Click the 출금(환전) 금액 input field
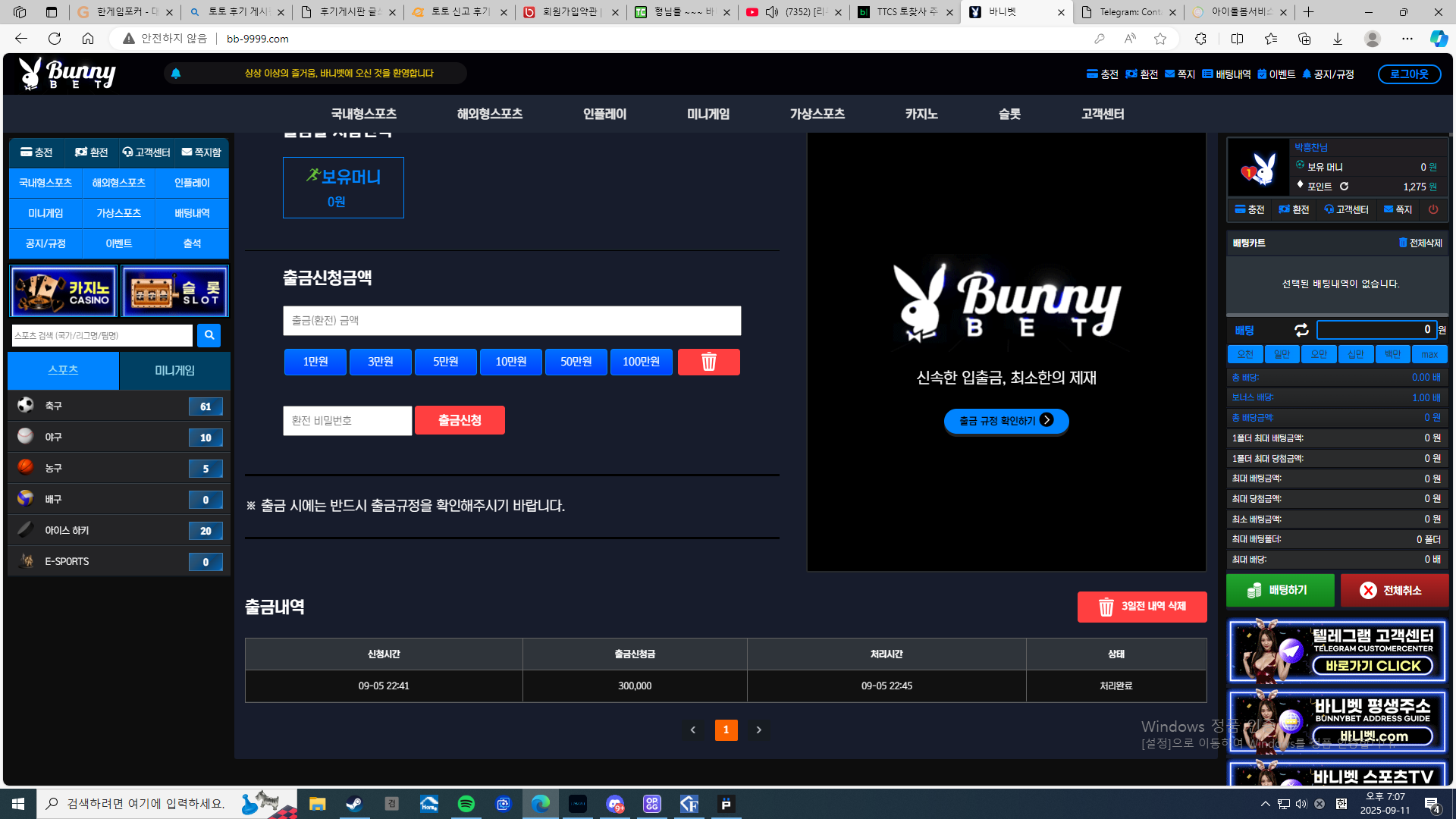The height and width of the screenshot is (819, 1456). (512, 321)
